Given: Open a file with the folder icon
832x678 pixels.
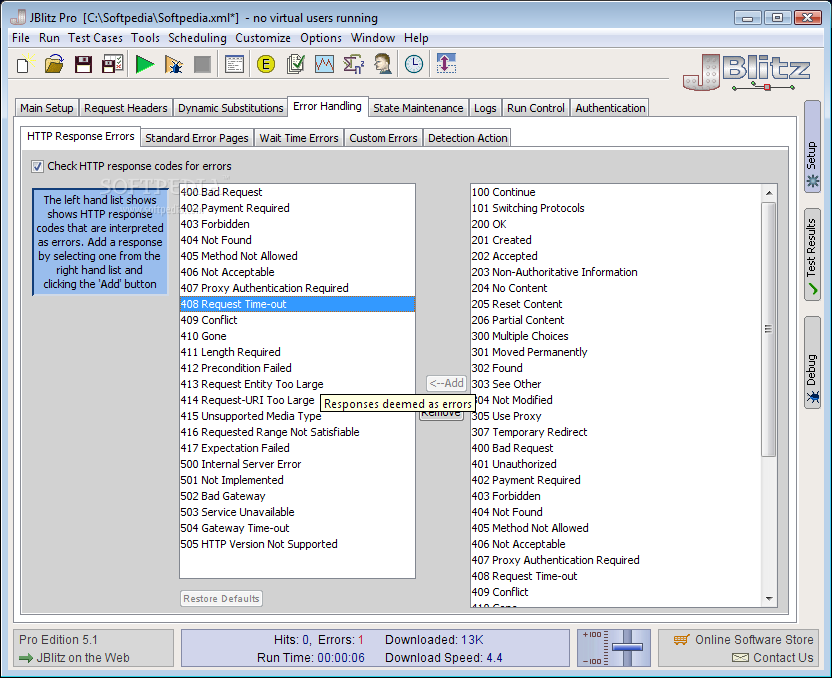Looking at the screenshot, I should [x=54, y=65].
